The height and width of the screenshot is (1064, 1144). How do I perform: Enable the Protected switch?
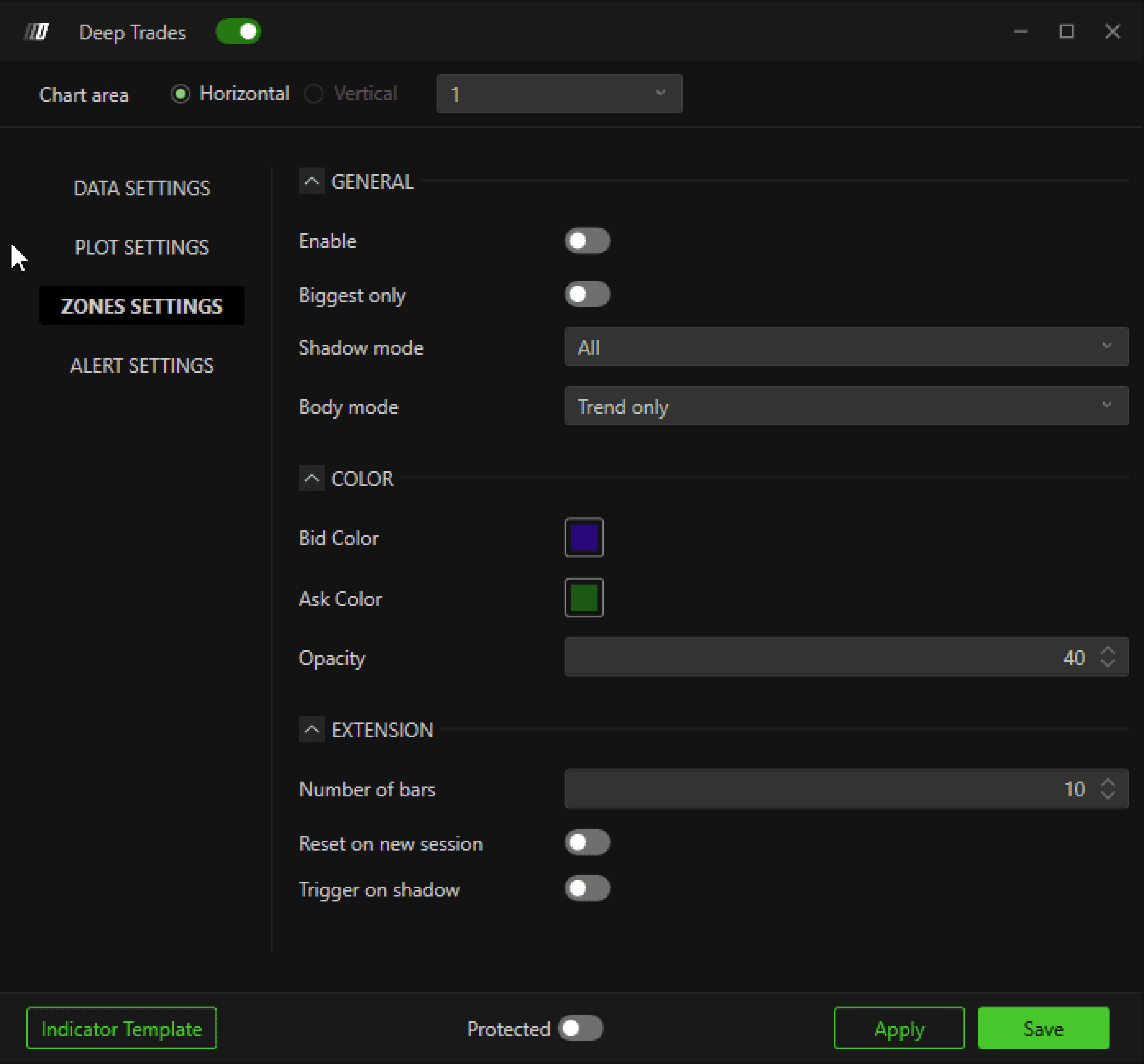(580, 1028)
